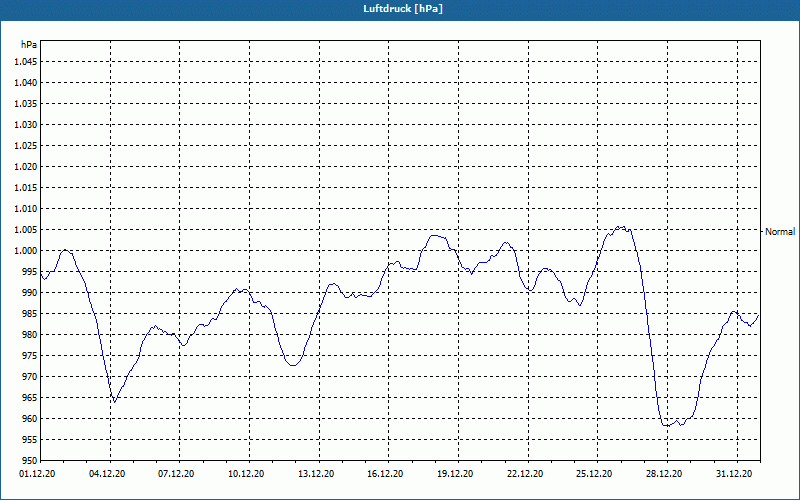Select the 'hPa' unit label

29,45
